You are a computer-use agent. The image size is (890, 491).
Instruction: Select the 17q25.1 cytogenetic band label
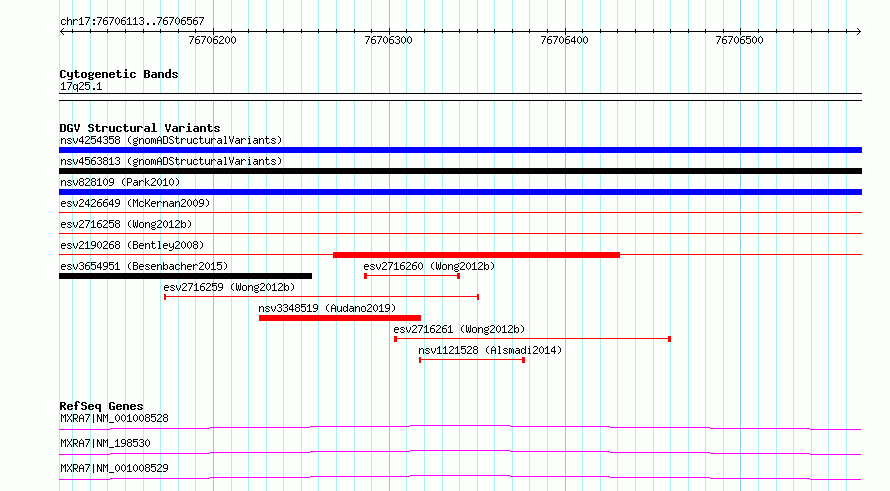coord(81,86)
